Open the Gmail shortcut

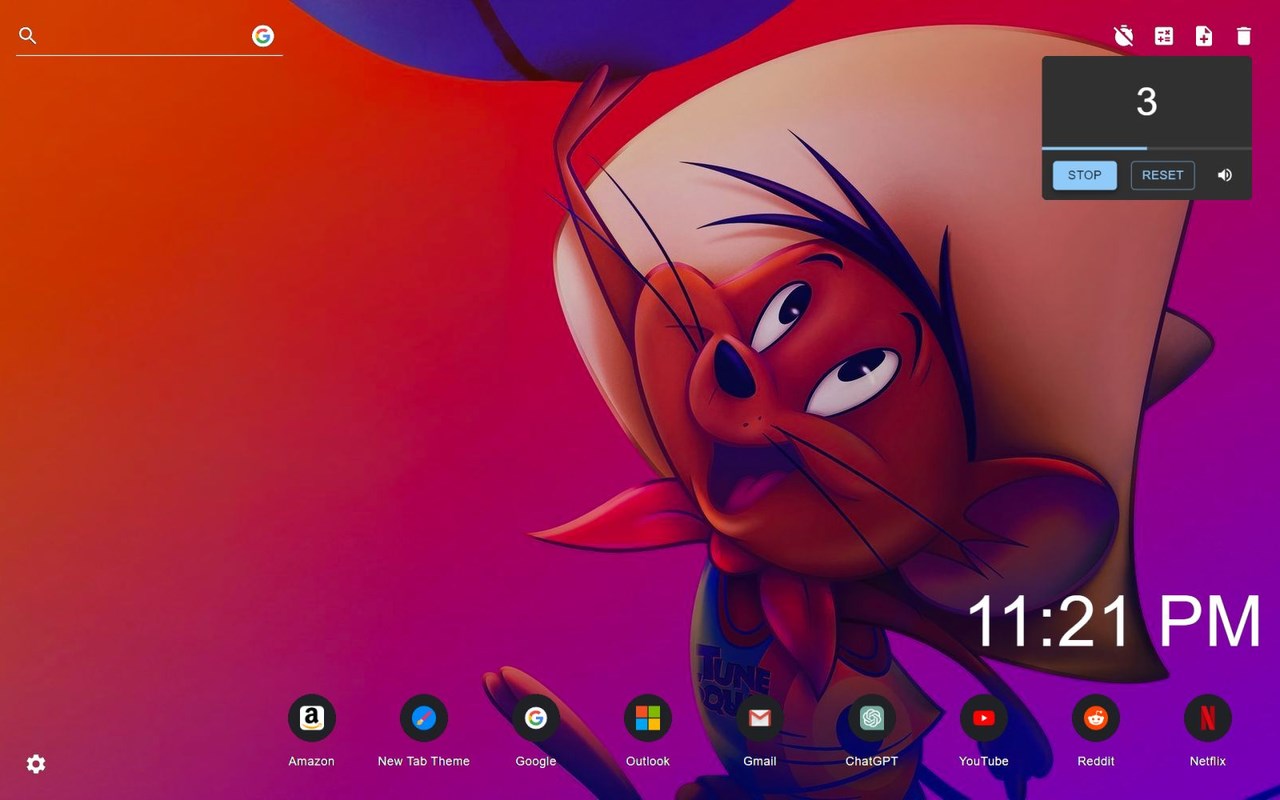[760, 731]
